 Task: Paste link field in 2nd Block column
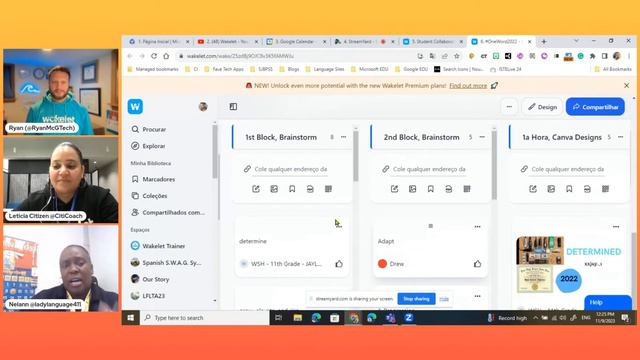pyautogui.click(x=429, y=169)
